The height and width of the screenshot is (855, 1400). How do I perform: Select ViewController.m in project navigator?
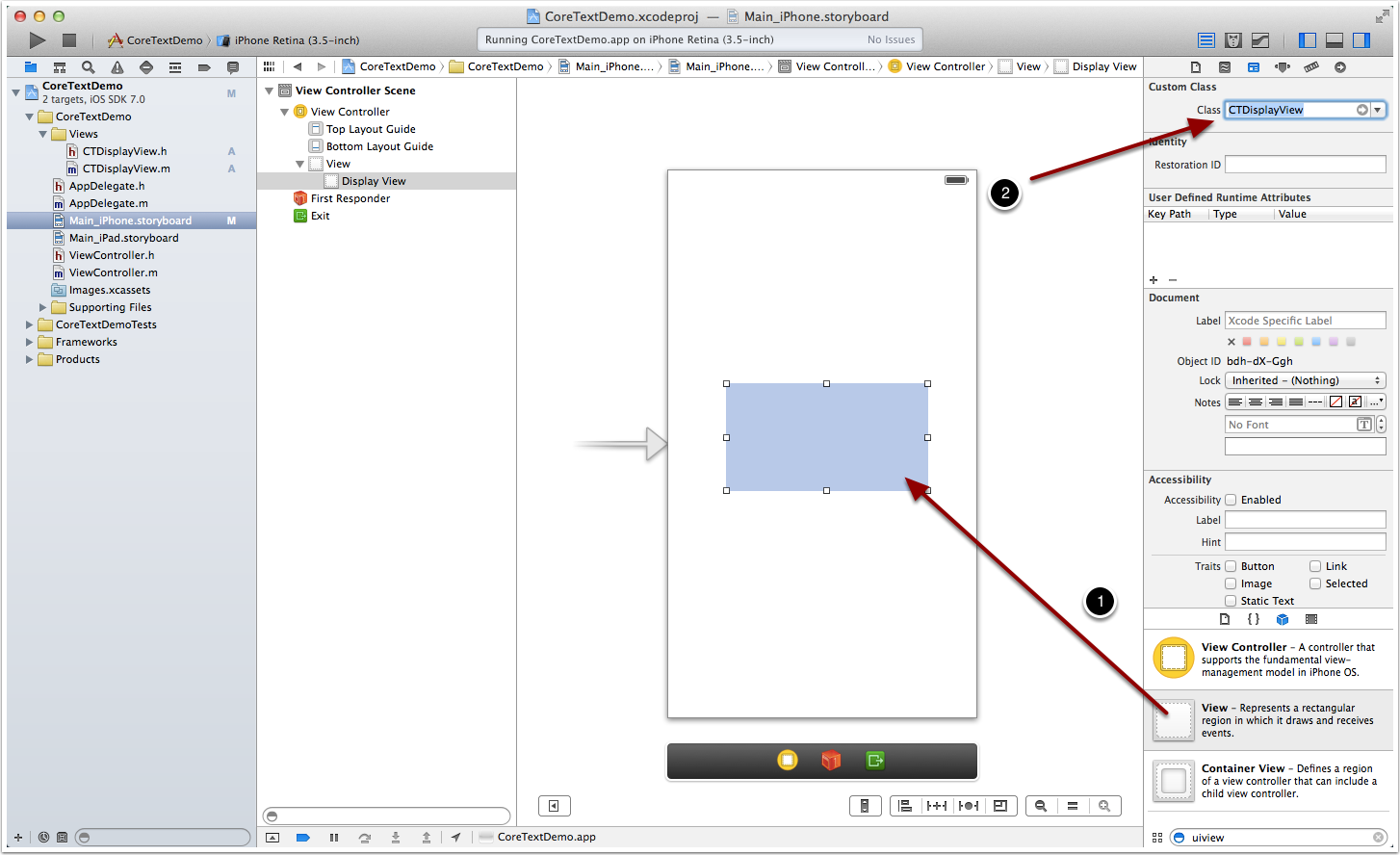tap(113, 272)
